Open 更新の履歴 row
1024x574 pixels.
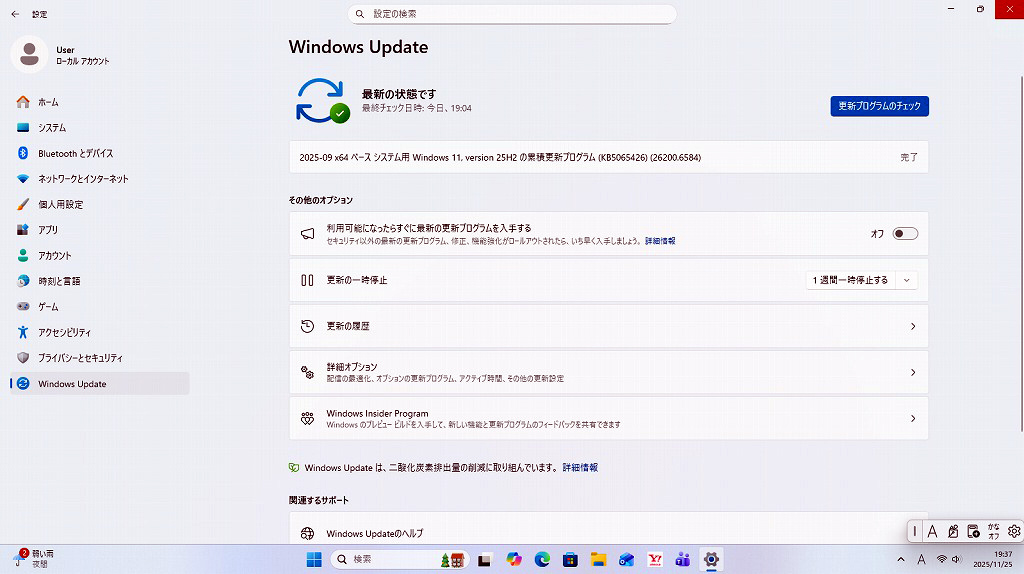(x=609, y=326)
